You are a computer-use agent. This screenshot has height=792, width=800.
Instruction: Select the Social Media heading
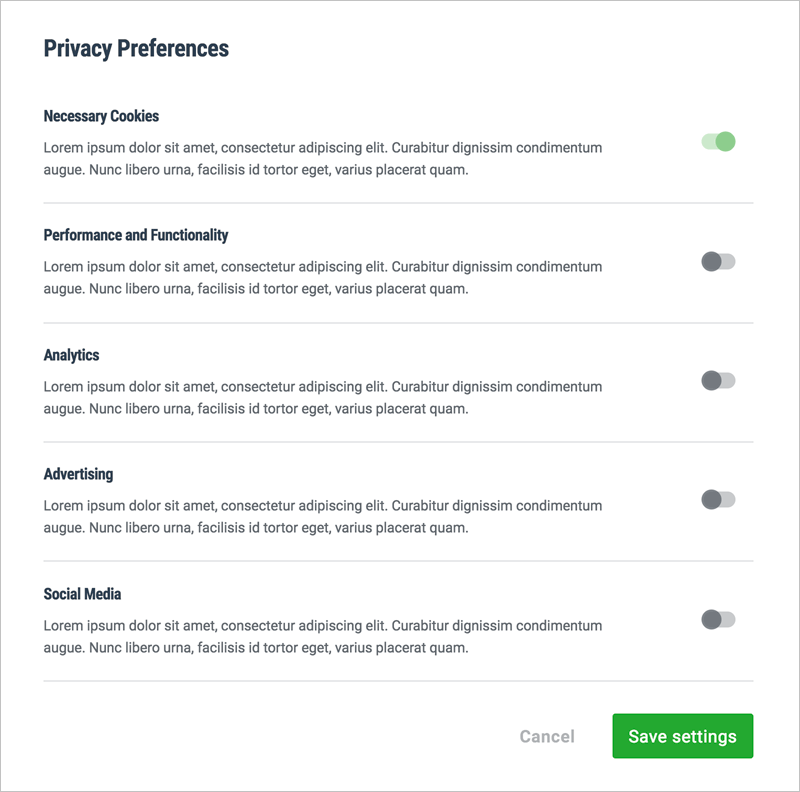click(x=84, y=593)
